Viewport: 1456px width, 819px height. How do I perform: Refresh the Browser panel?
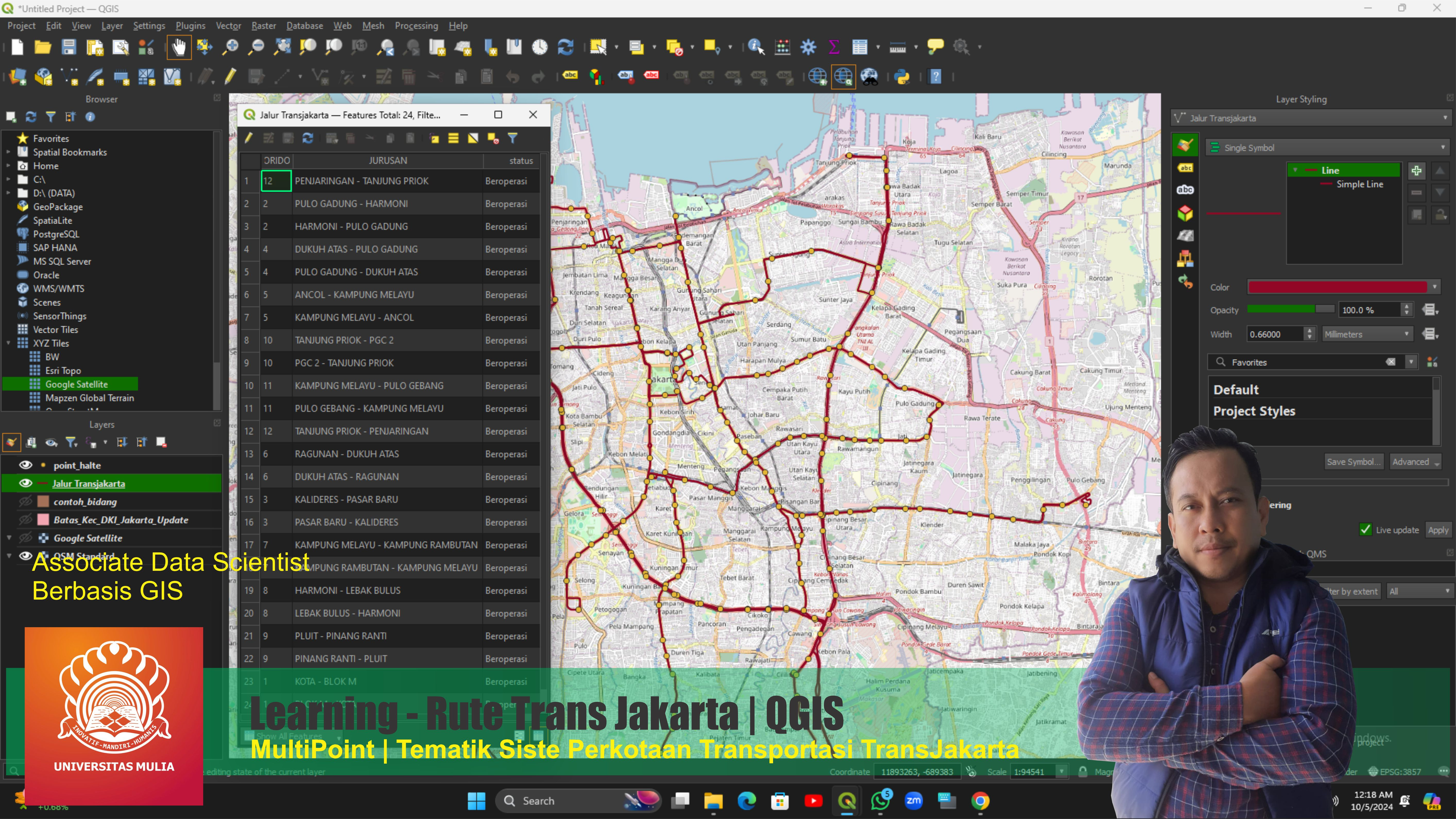[x=31, y=117]
